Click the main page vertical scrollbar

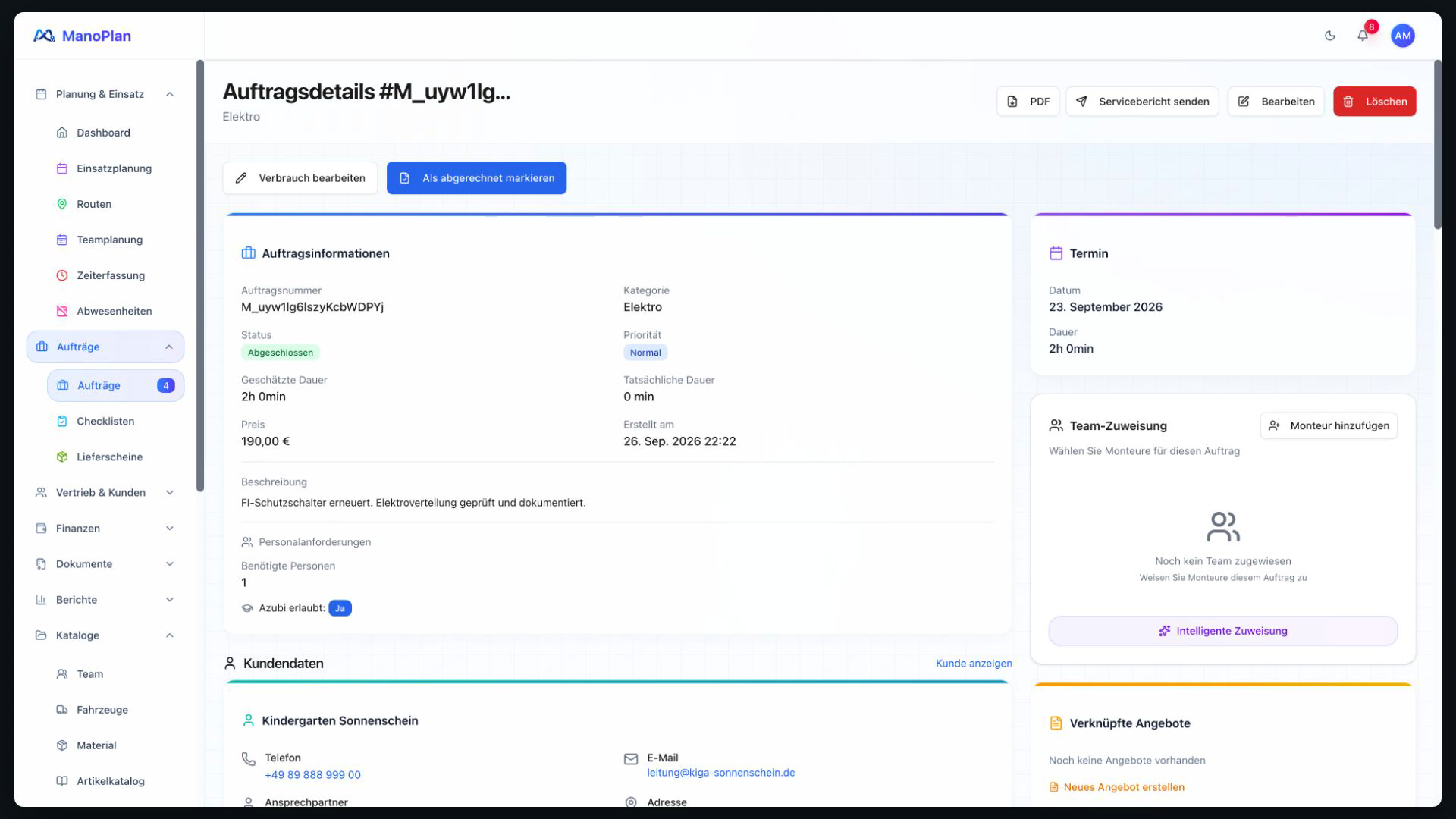[x=1437, y=144]
